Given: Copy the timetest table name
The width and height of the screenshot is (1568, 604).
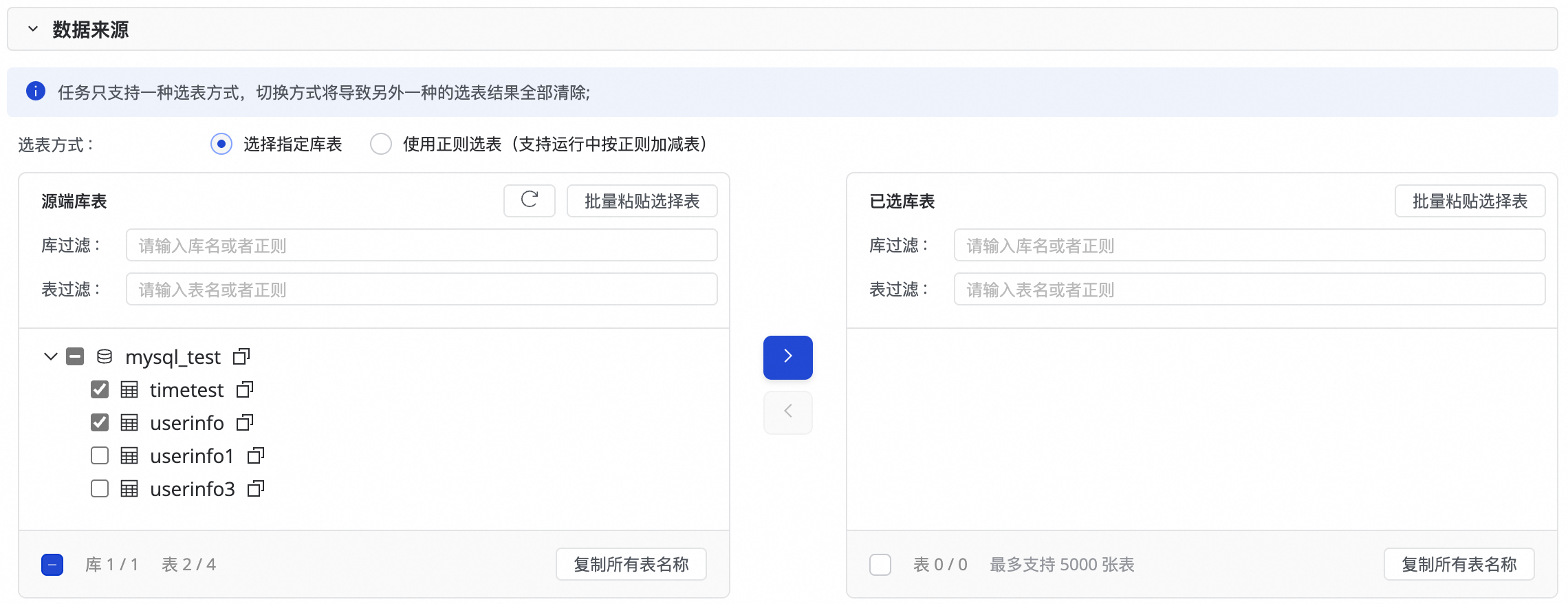Looking at the screenshot, I should tap(245, 389).
